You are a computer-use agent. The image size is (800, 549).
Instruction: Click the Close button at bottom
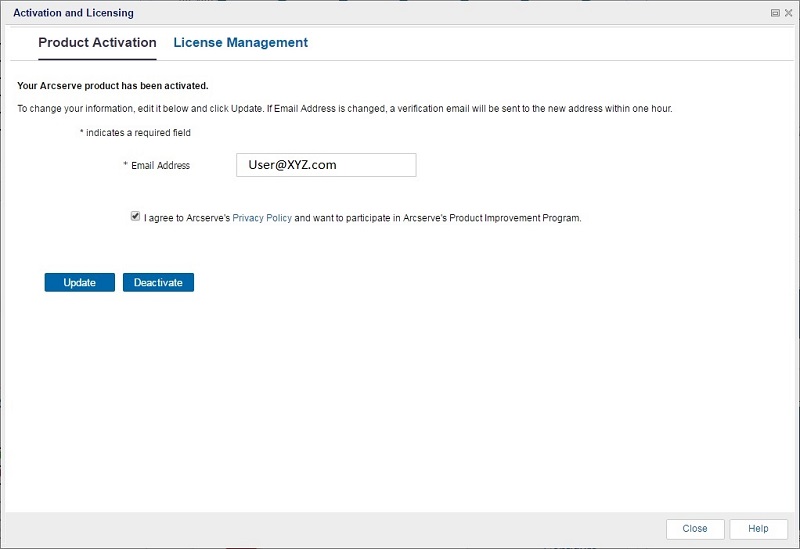[695, 529]
